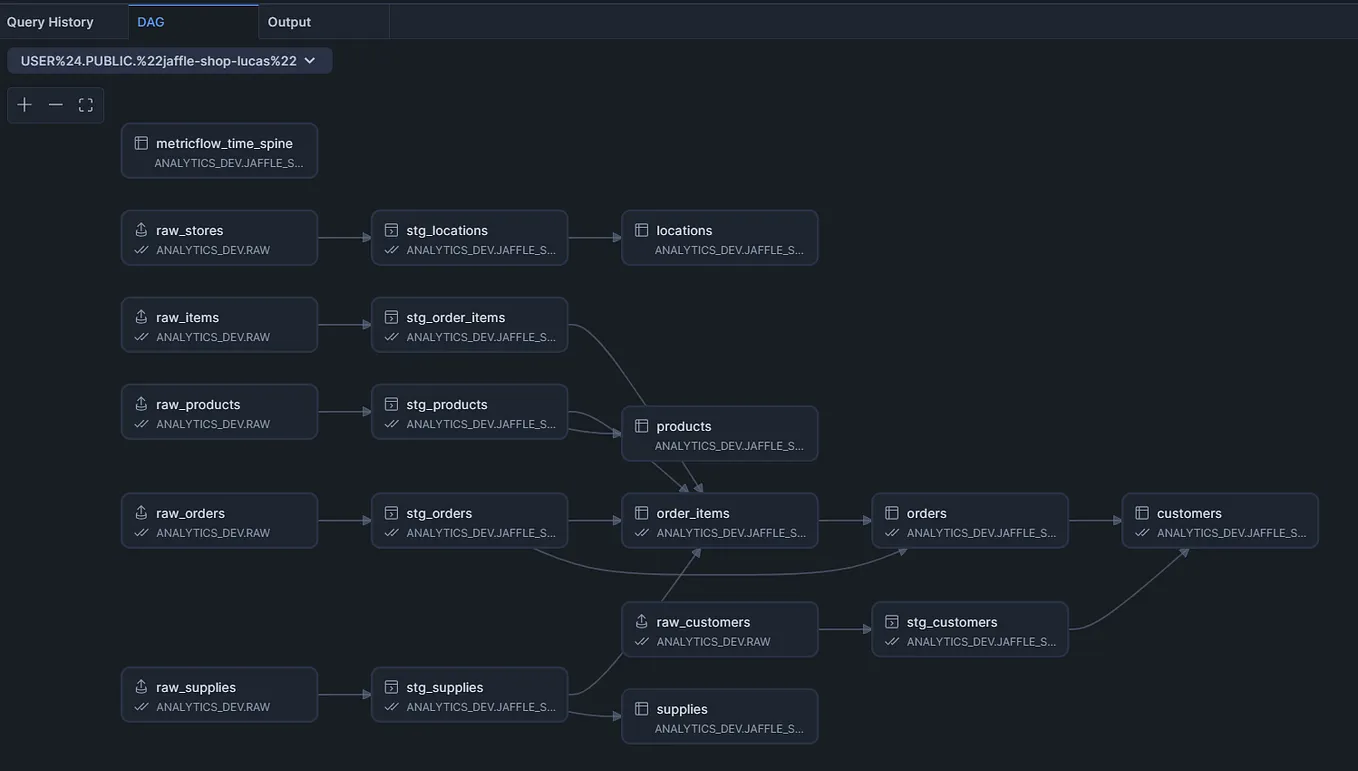Click the view icon on the customers node
Screen dimensions: 1358x771
point(1140,512)
